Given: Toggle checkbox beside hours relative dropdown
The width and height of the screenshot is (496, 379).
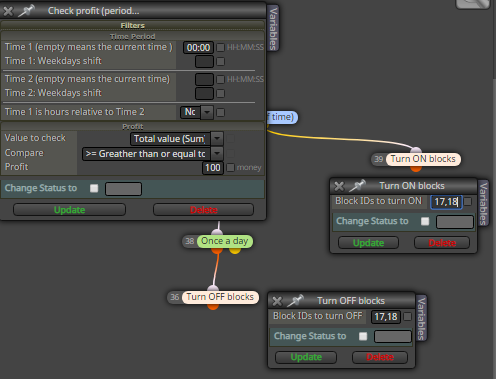Looking at the screenshot, I should tap(220, 113).
